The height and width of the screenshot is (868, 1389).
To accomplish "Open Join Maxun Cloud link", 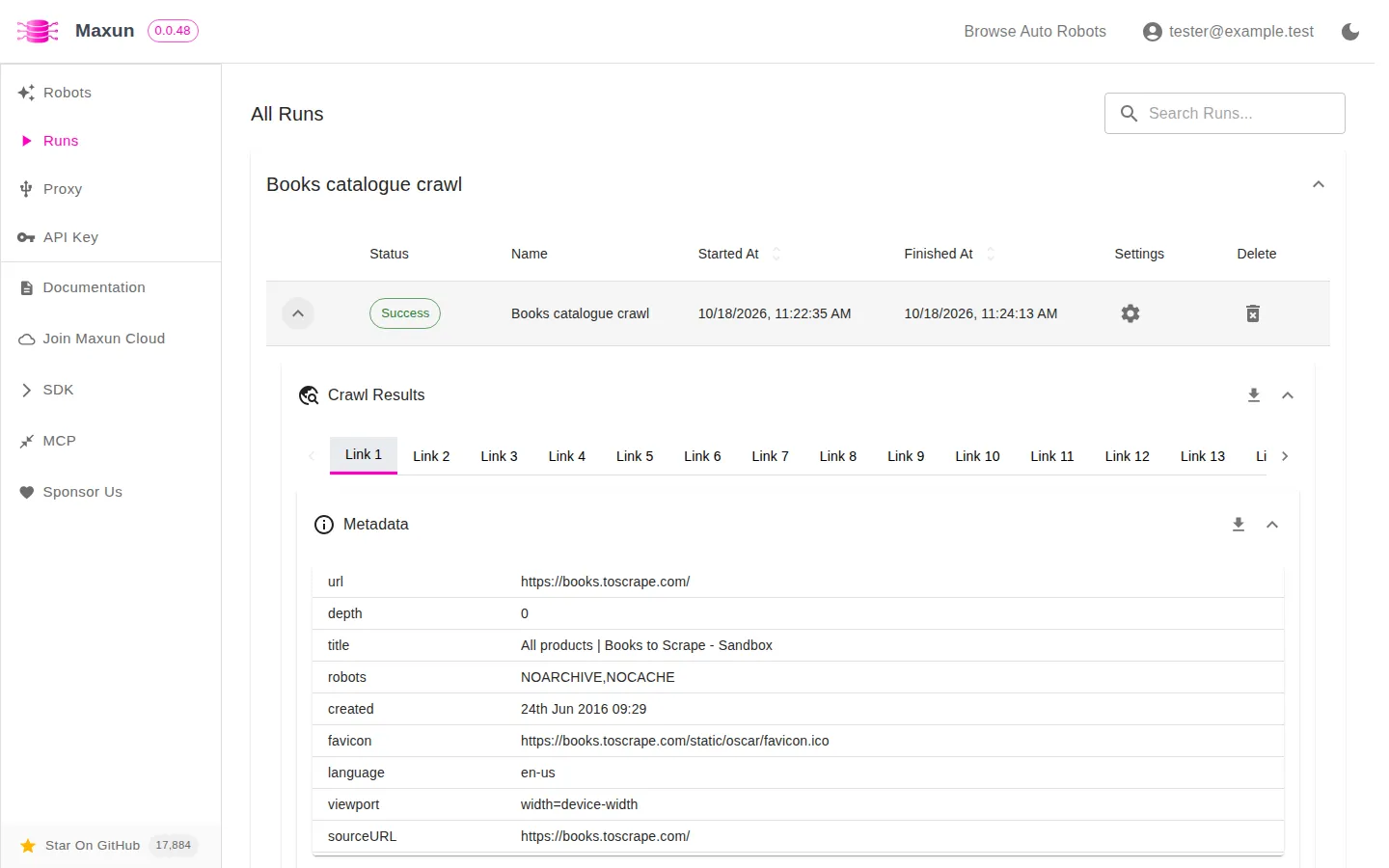I will [111, 339].
